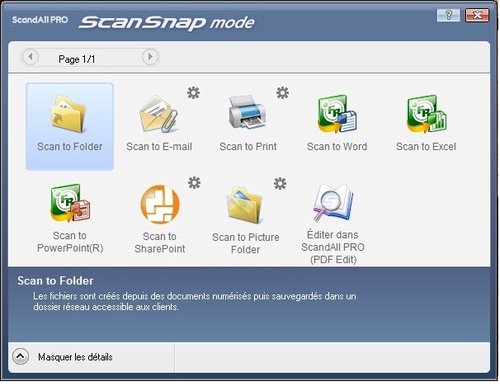This screenshot has width=500, height=386.
Task: Open settings gear for Scan to E-mail
Action: (193, 93)
